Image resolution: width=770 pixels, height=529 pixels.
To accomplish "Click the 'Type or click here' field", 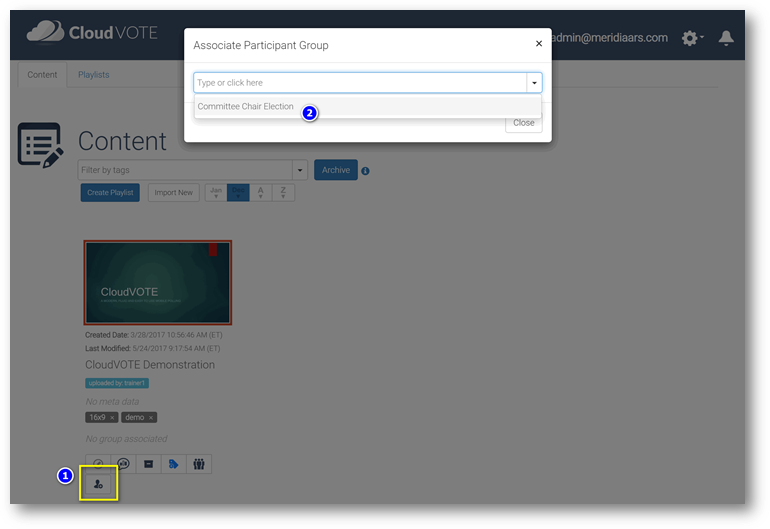I will [x=360, y=83].
